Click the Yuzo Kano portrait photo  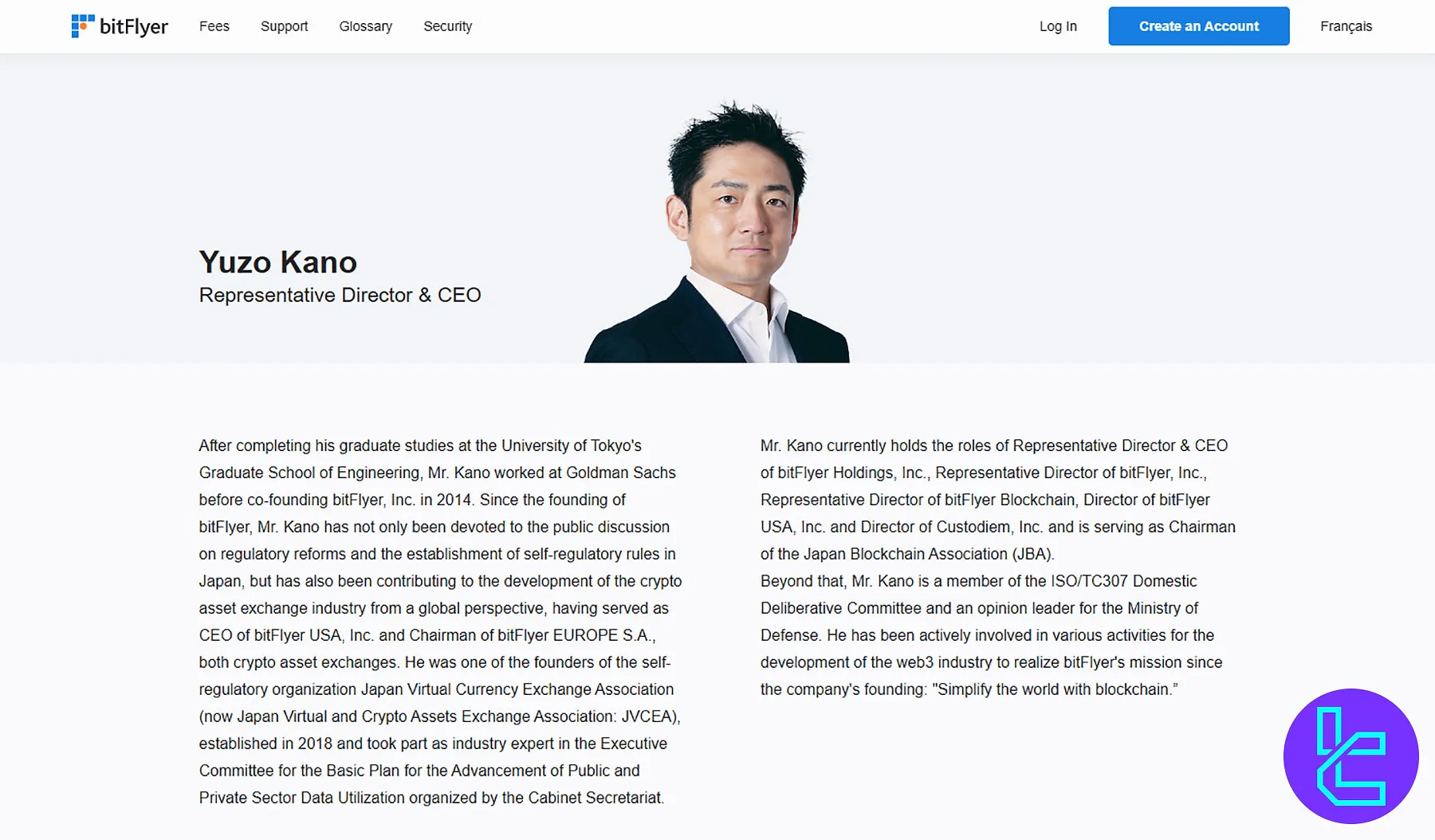[717, 231]
